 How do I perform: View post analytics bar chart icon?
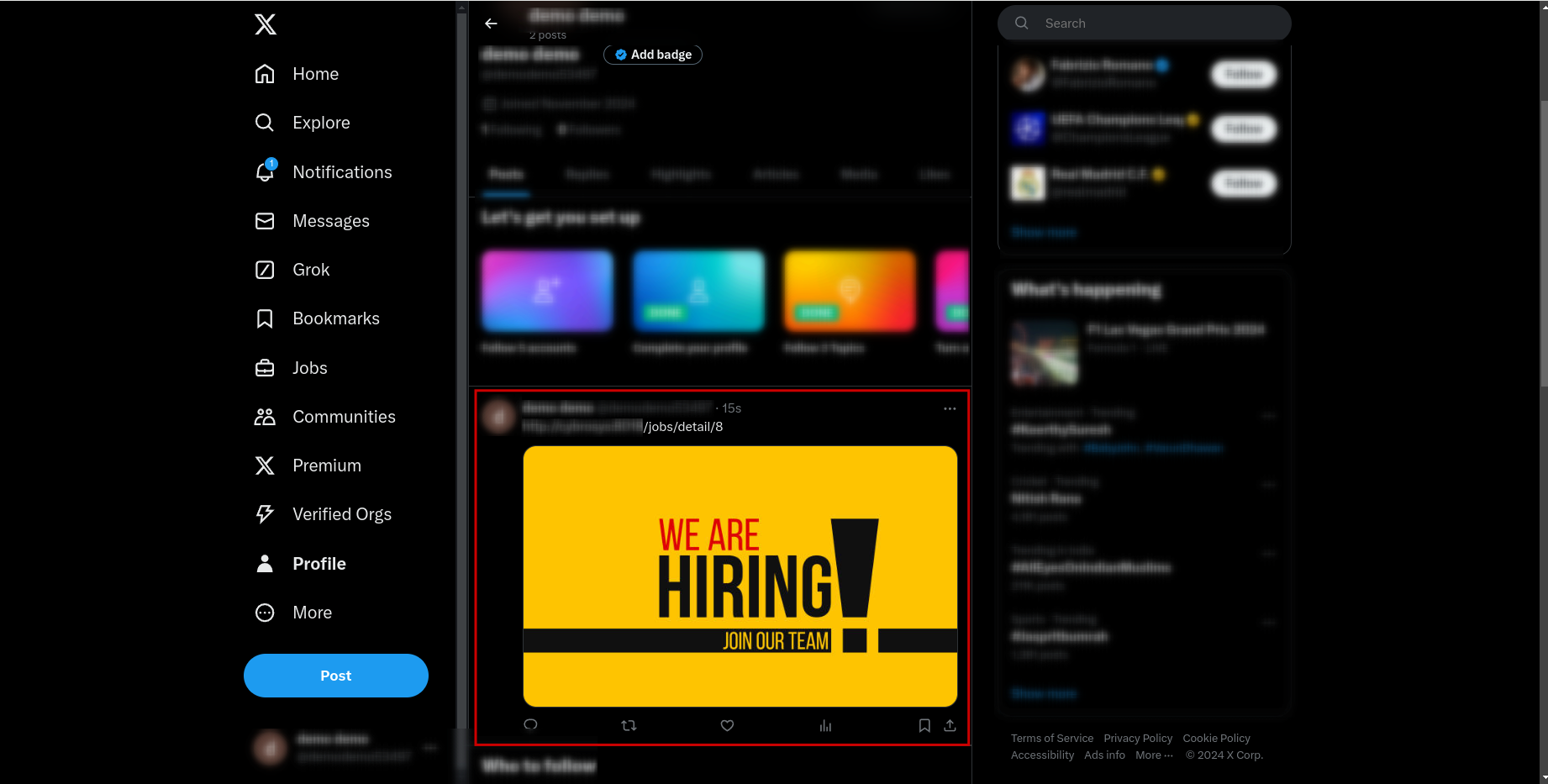coord(825,725)
